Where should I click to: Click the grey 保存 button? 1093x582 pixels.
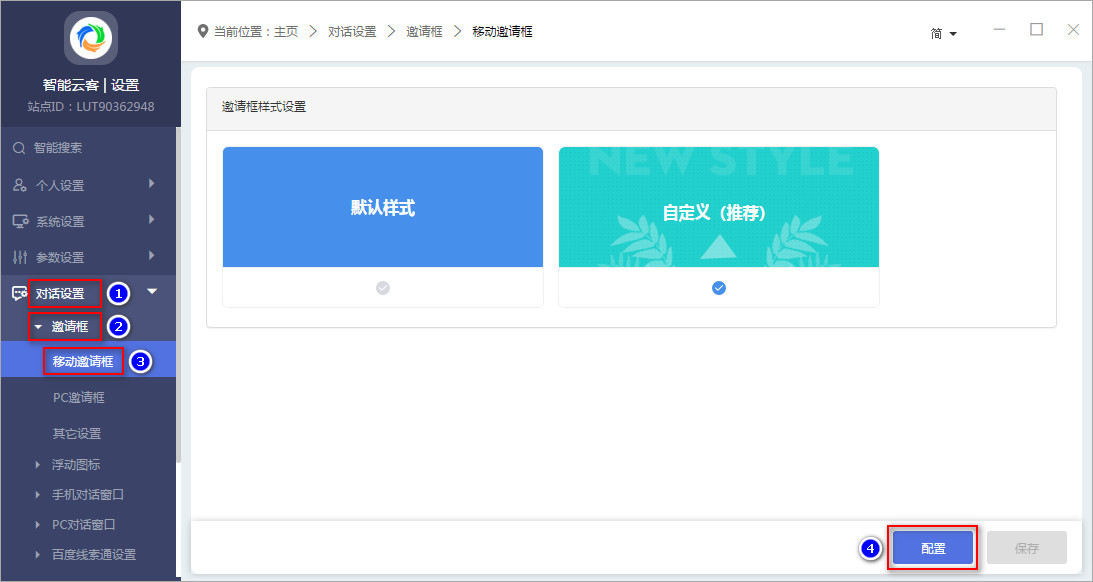(1027, 548)
